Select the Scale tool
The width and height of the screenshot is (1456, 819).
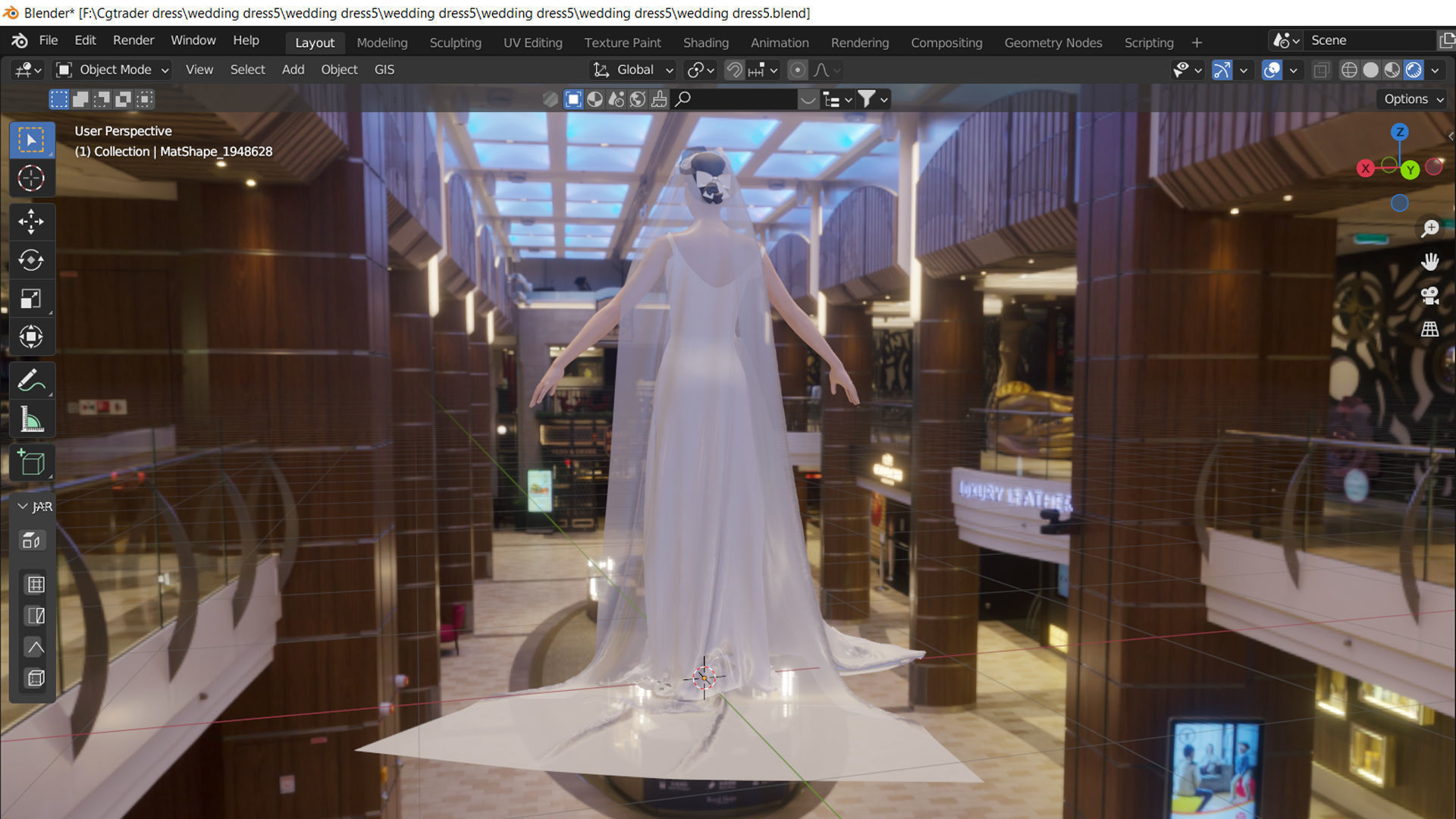click(x=32, y=298)
